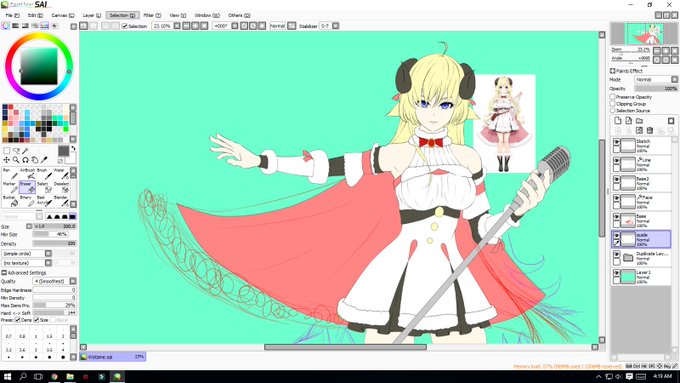Open the zoom percentage dropdown in toolbar
680x383 pixels.
pyautogui.click(x=177, y=26)
